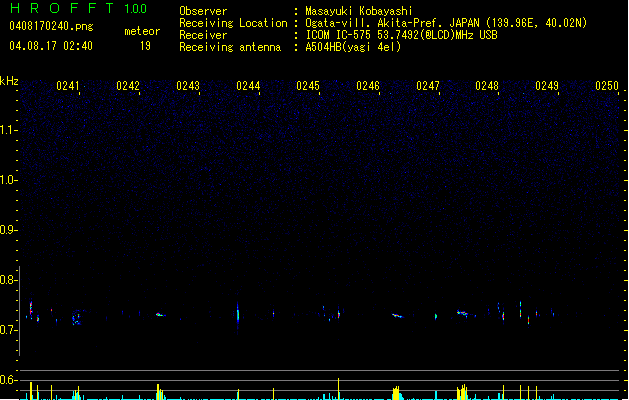
Task: Click the slanted meteor echo after 0242
Action: tap(160, 315)
